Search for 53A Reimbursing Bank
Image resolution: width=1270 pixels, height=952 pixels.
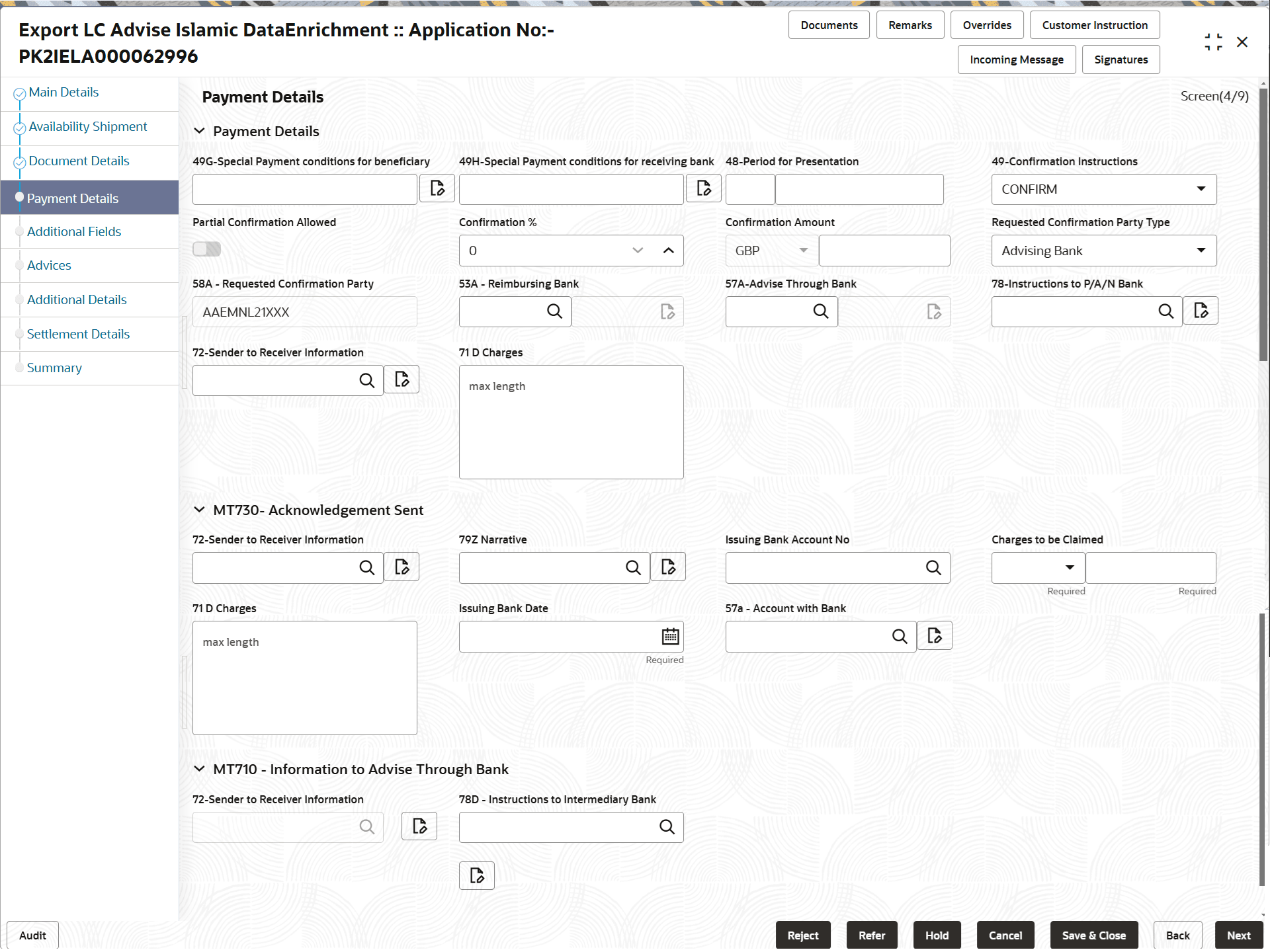point(554,311)
